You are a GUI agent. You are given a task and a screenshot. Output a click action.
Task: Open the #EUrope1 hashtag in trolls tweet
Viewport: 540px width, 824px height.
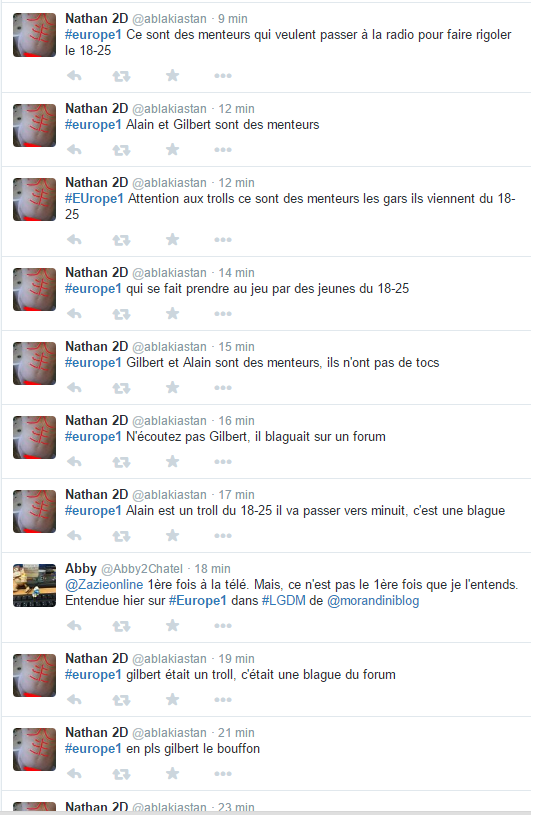coord(94,199)
